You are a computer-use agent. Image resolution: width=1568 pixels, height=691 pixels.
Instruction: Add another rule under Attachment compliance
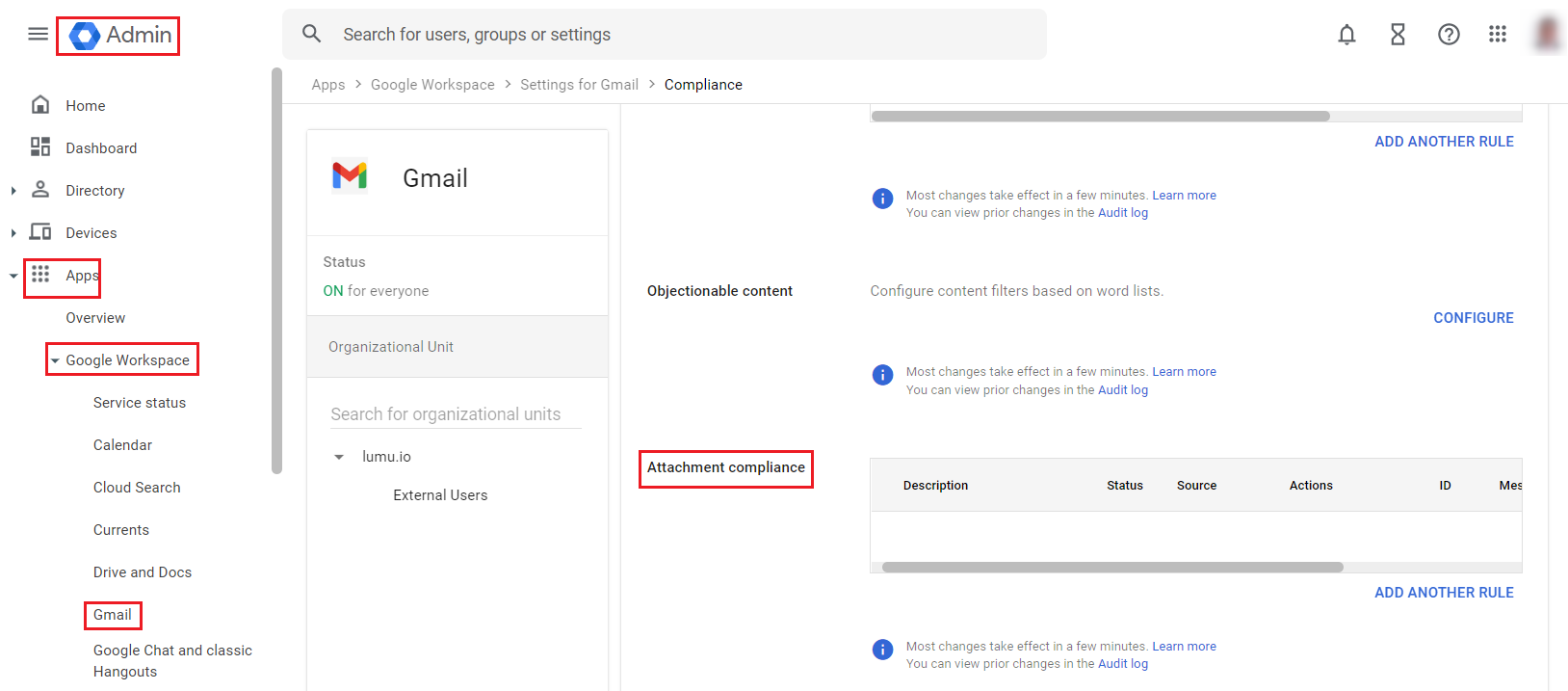[1444, 593]
